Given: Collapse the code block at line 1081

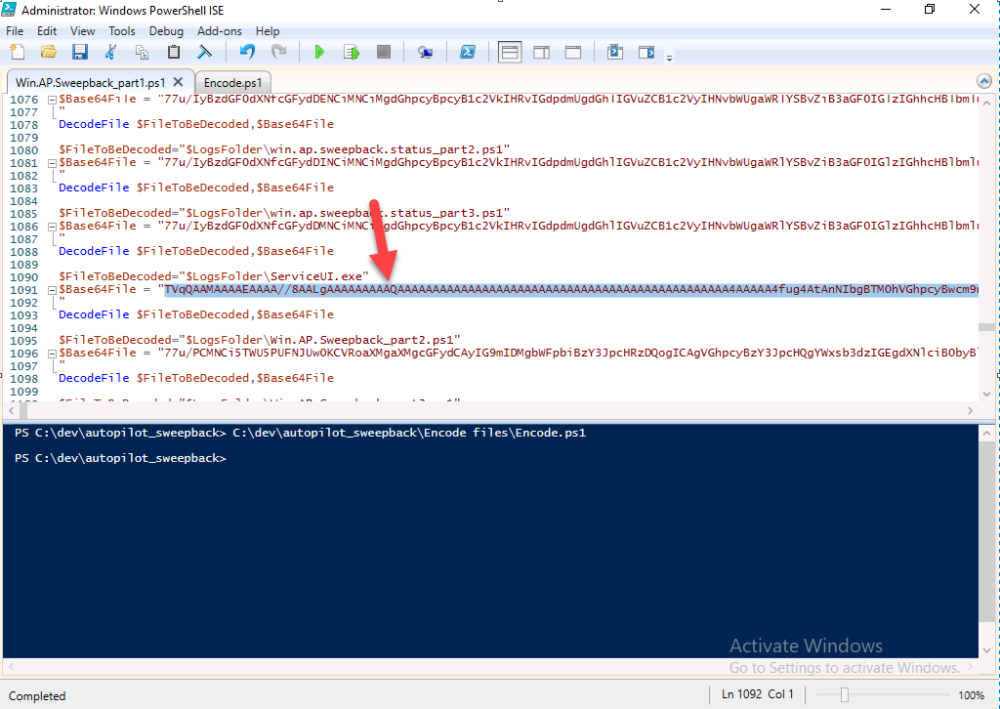Looking at the screenshot, I should (x=52, y=163).
